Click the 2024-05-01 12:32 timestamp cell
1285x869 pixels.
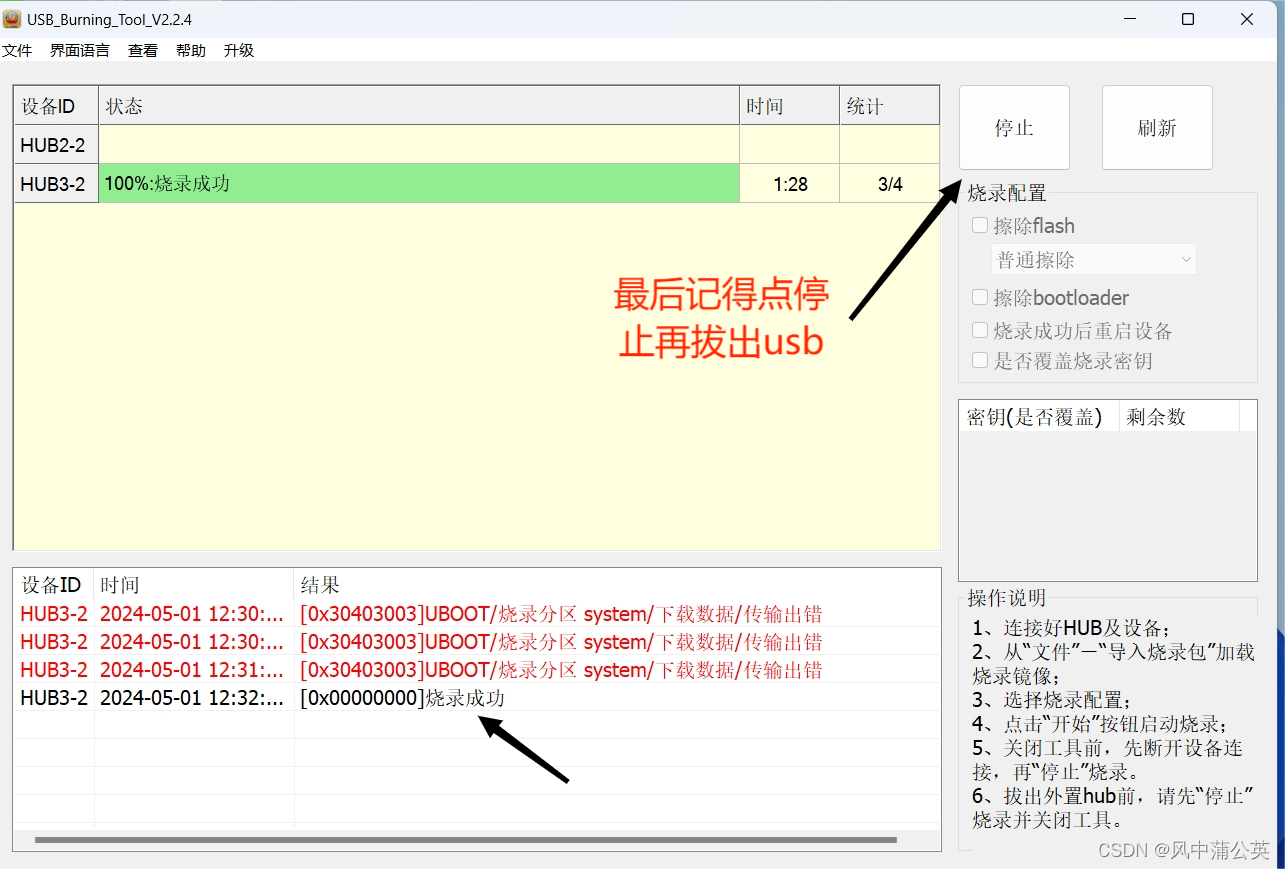(192, 698)
